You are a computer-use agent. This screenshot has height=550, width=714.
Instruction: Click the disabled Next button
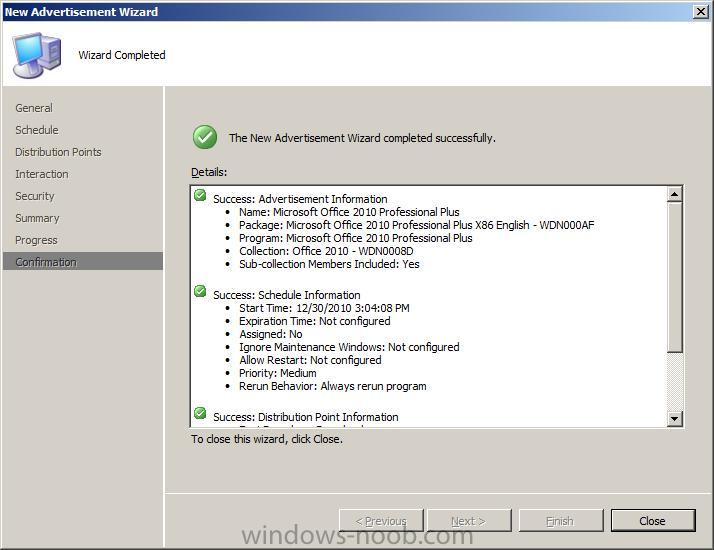pyautogui.click(x=469, y=520)
